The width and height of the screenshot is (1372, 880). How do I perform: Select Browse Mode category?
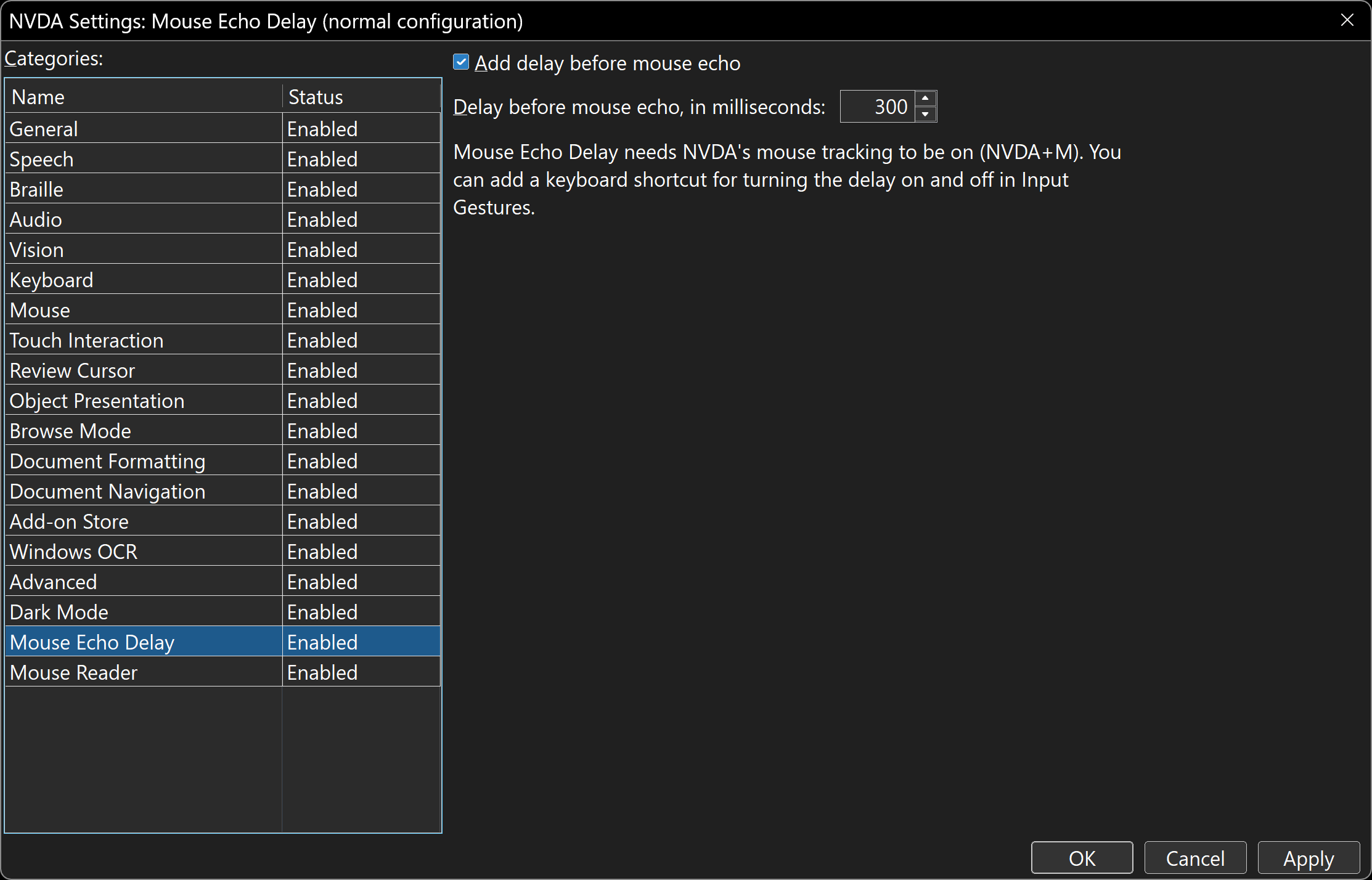(x=223, y=431)
